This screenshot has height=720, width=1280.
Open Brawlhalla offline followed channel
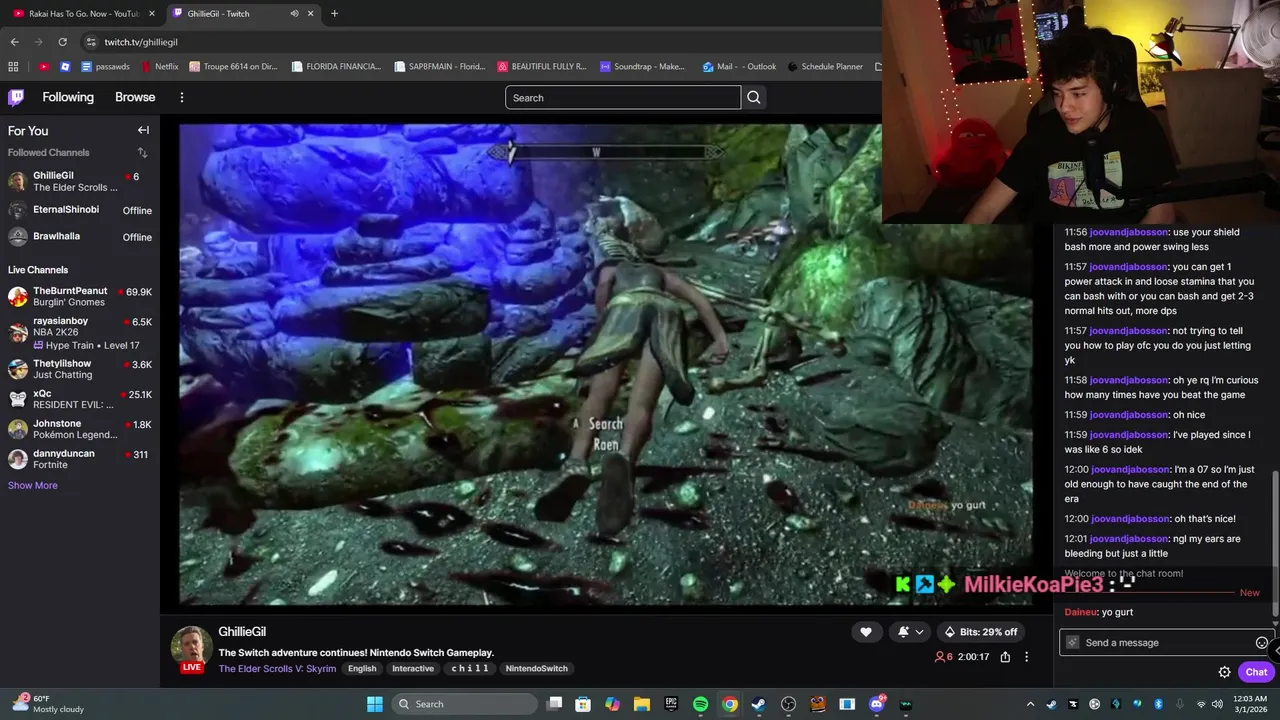pyautogui.click(x=80, y=237)
